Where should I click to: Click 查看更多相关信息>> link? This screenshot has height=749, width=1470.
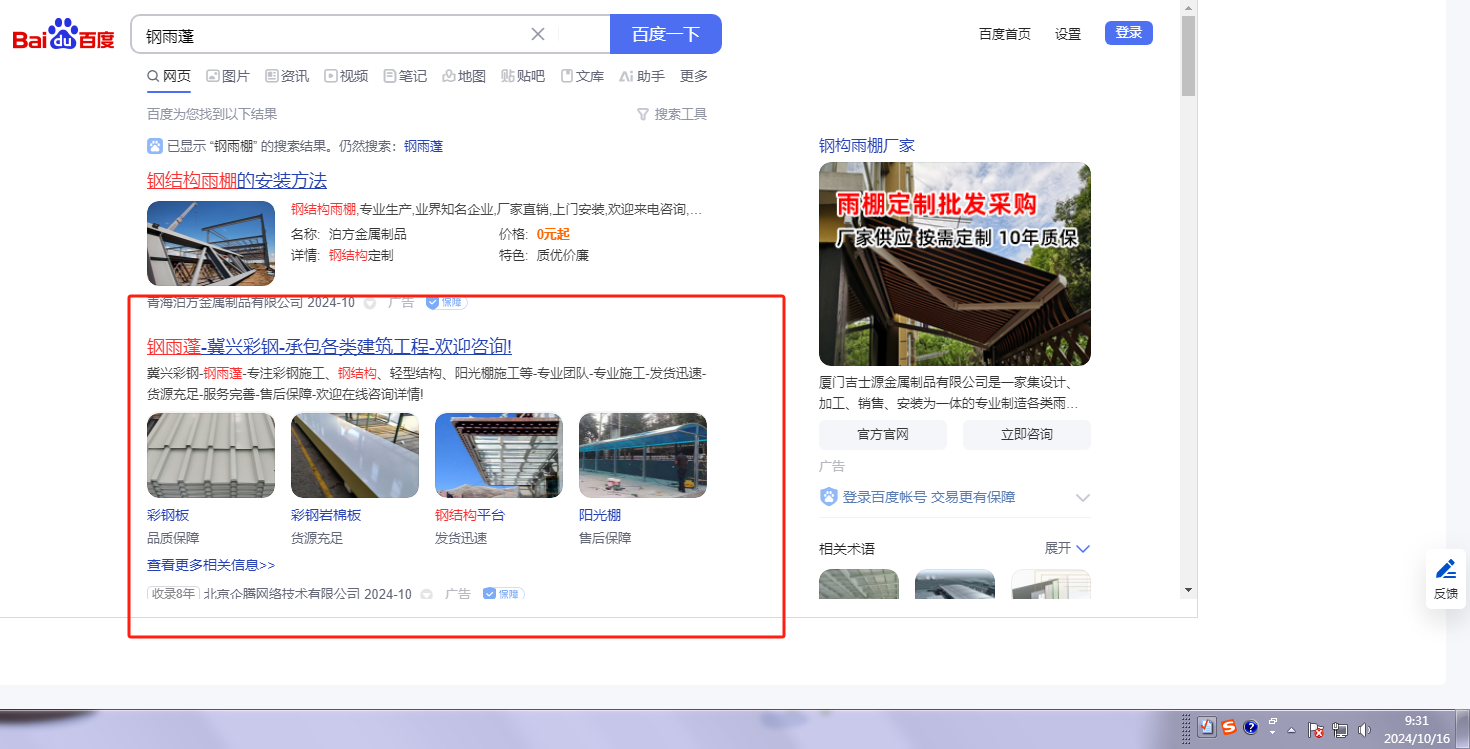(211, 565)
